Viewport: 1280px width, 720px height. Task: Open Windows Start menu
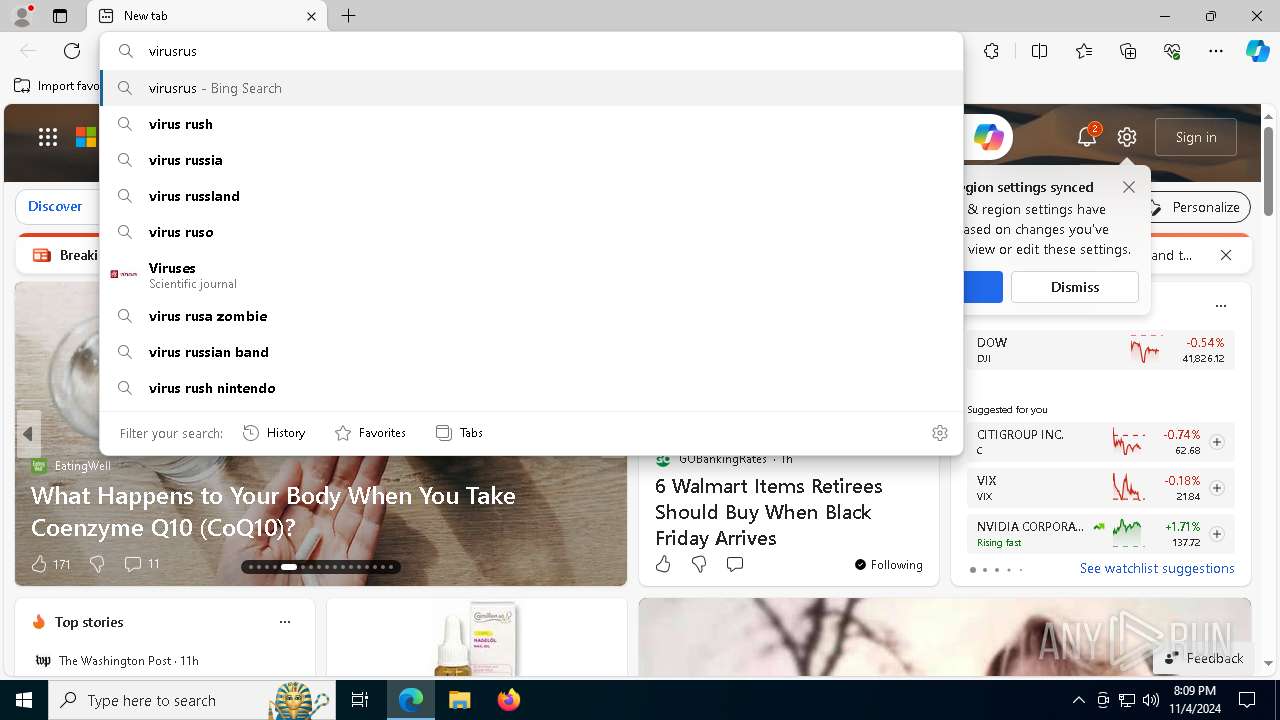pos(24,700)
